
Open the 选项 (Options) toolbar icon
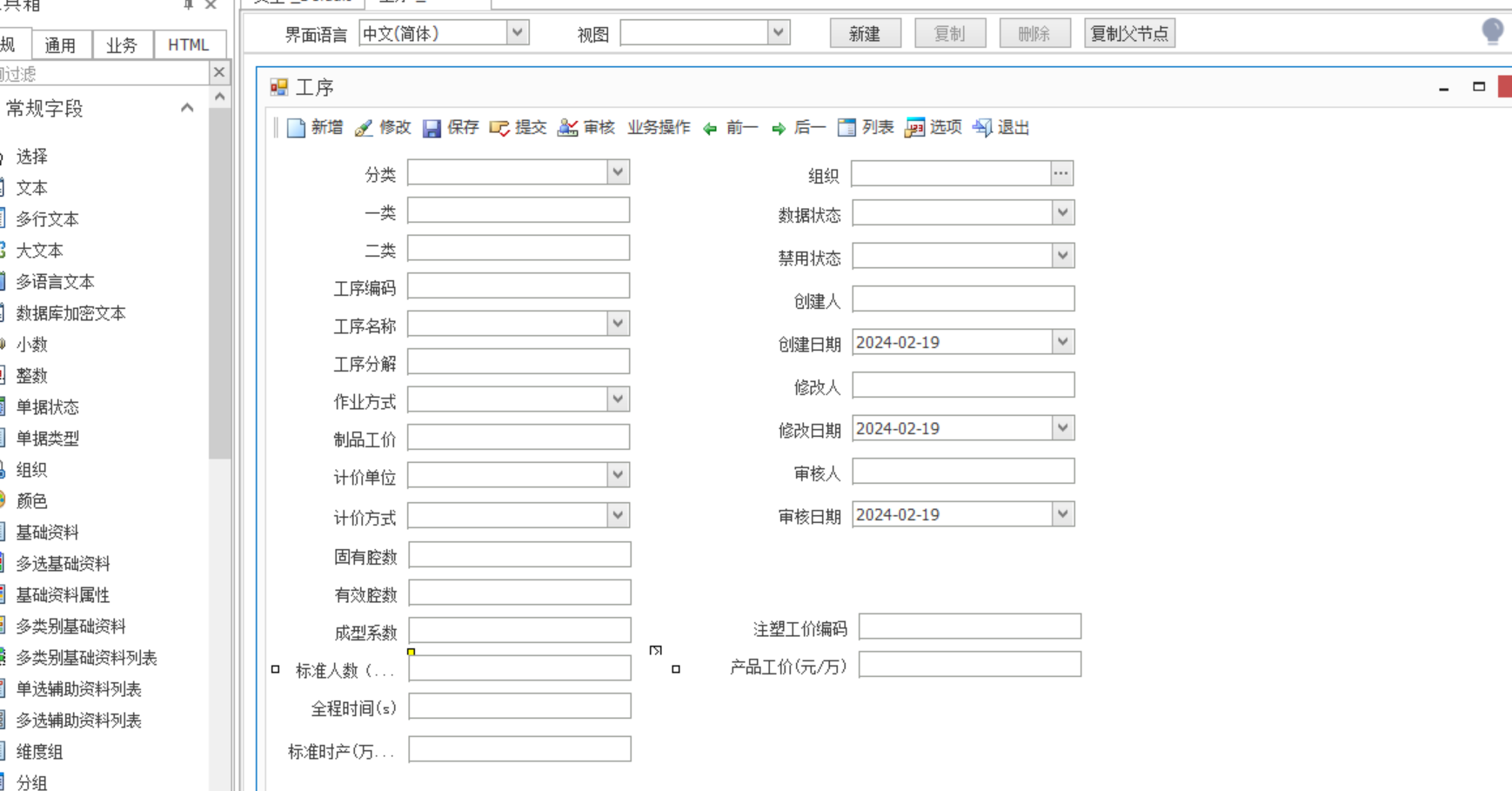coord(914,128)
